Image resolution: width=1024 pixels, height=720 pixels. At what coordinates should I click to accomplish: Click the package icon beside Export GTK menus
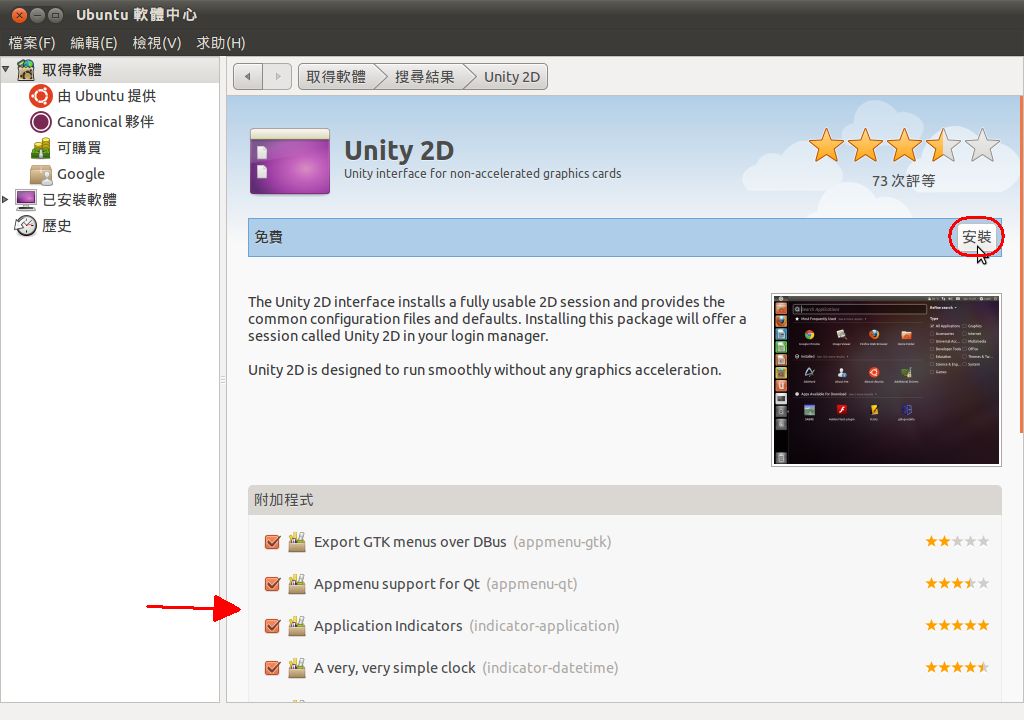[x=297, y=542]
